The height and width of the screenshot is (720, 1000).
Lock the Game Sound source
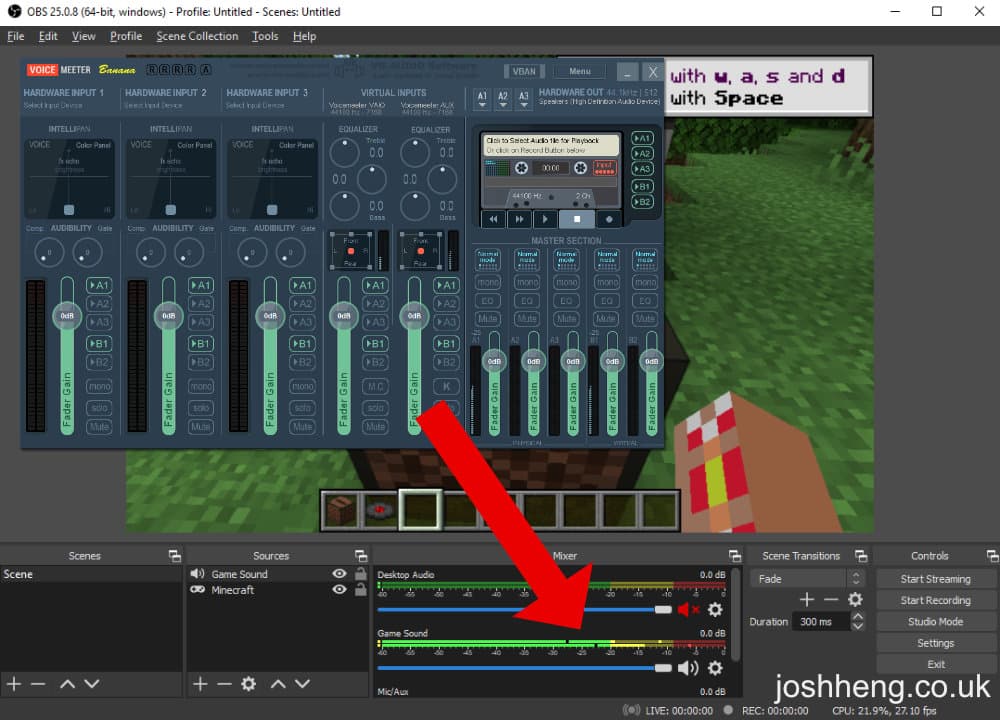point(360,573)
